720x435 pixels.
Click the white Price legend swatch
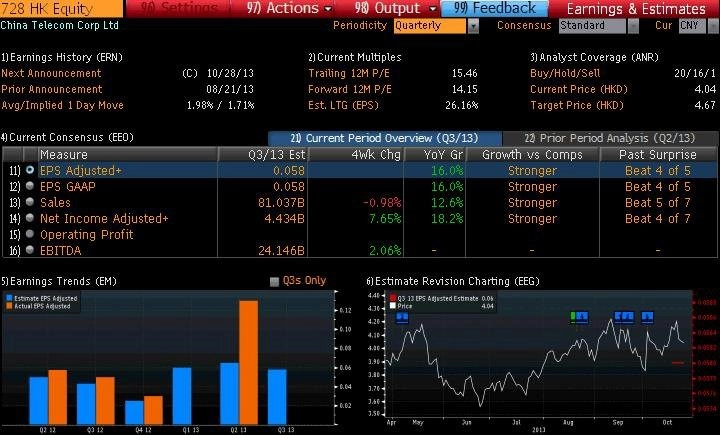coord(393,306)
